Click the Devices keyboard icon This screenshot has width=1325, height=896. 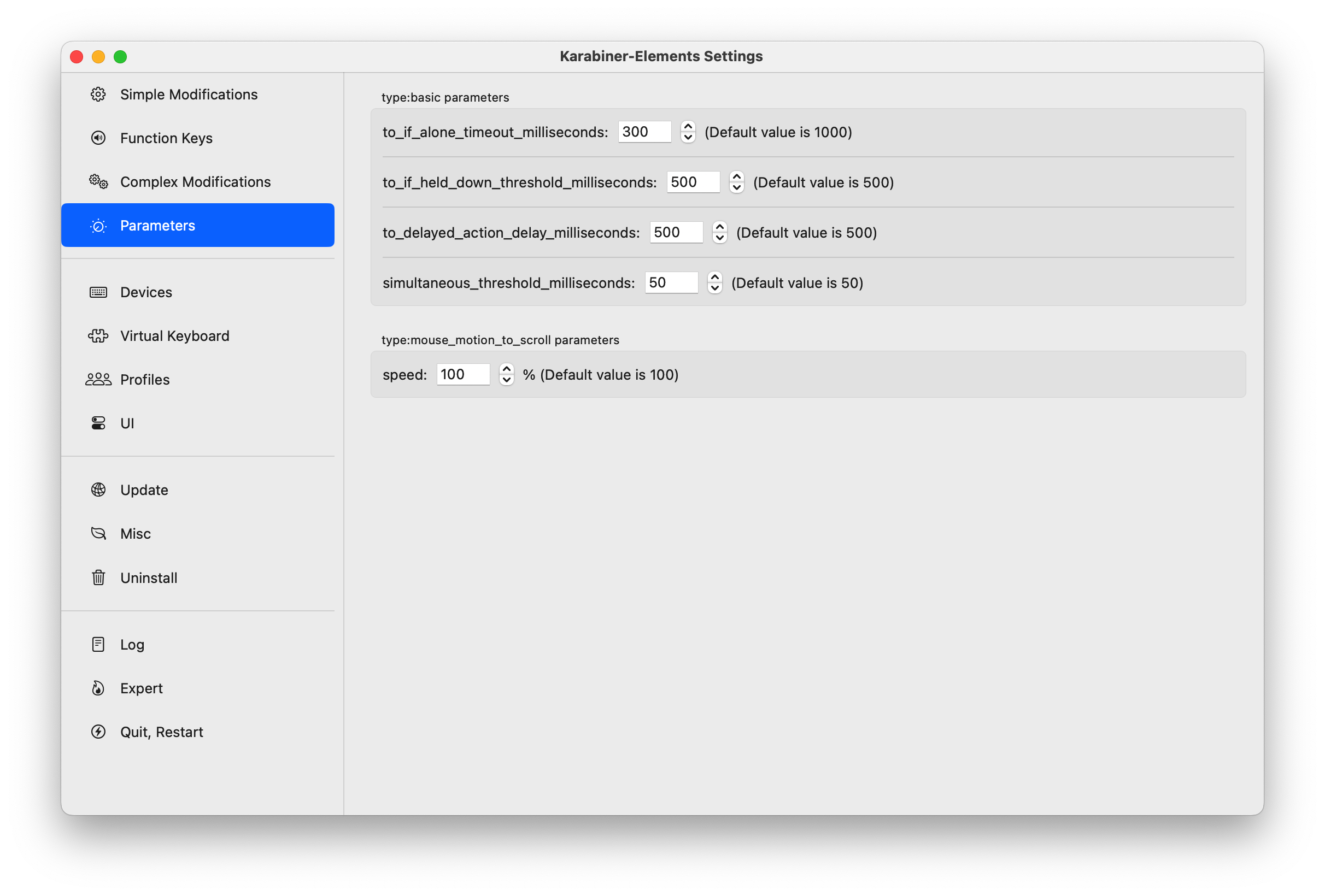98,292
